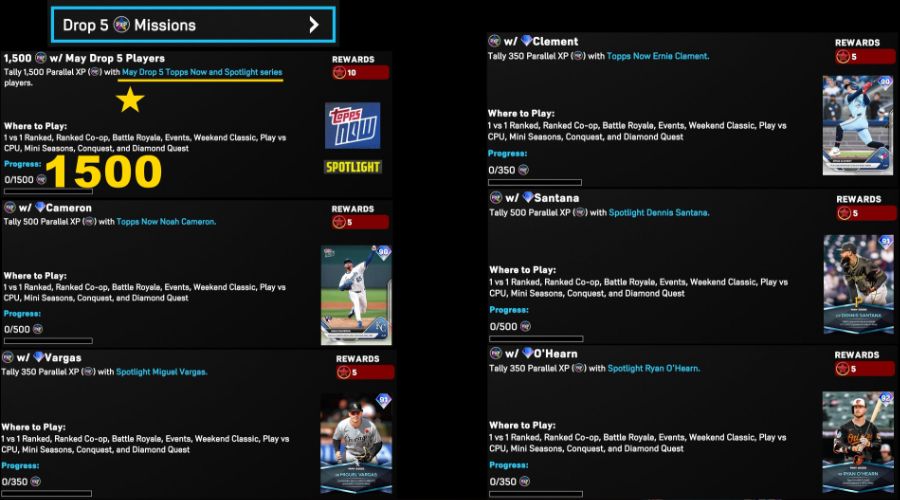Click the Cameron mission progress bar

pyautogui.click(x=48, y=340)
